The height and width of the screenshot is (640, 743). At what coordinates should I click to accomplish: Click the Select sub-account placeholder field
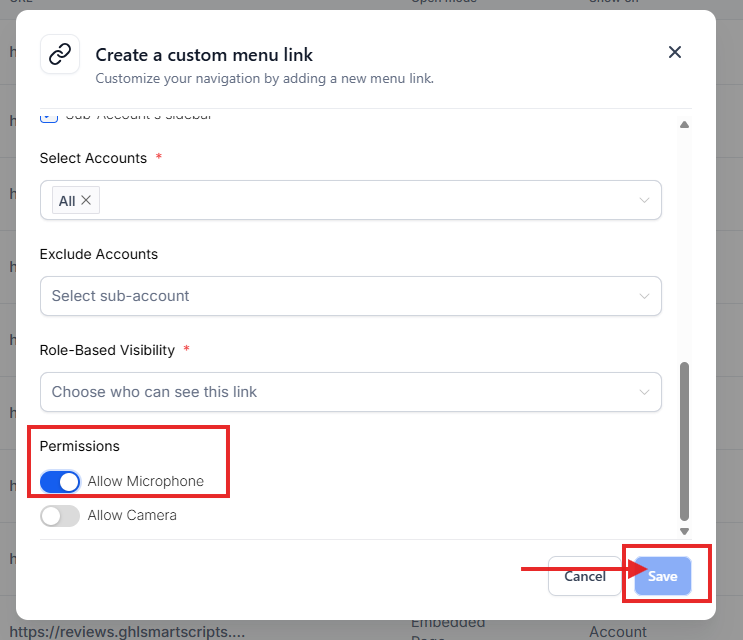pyautogui.click(x=351, y=296)
